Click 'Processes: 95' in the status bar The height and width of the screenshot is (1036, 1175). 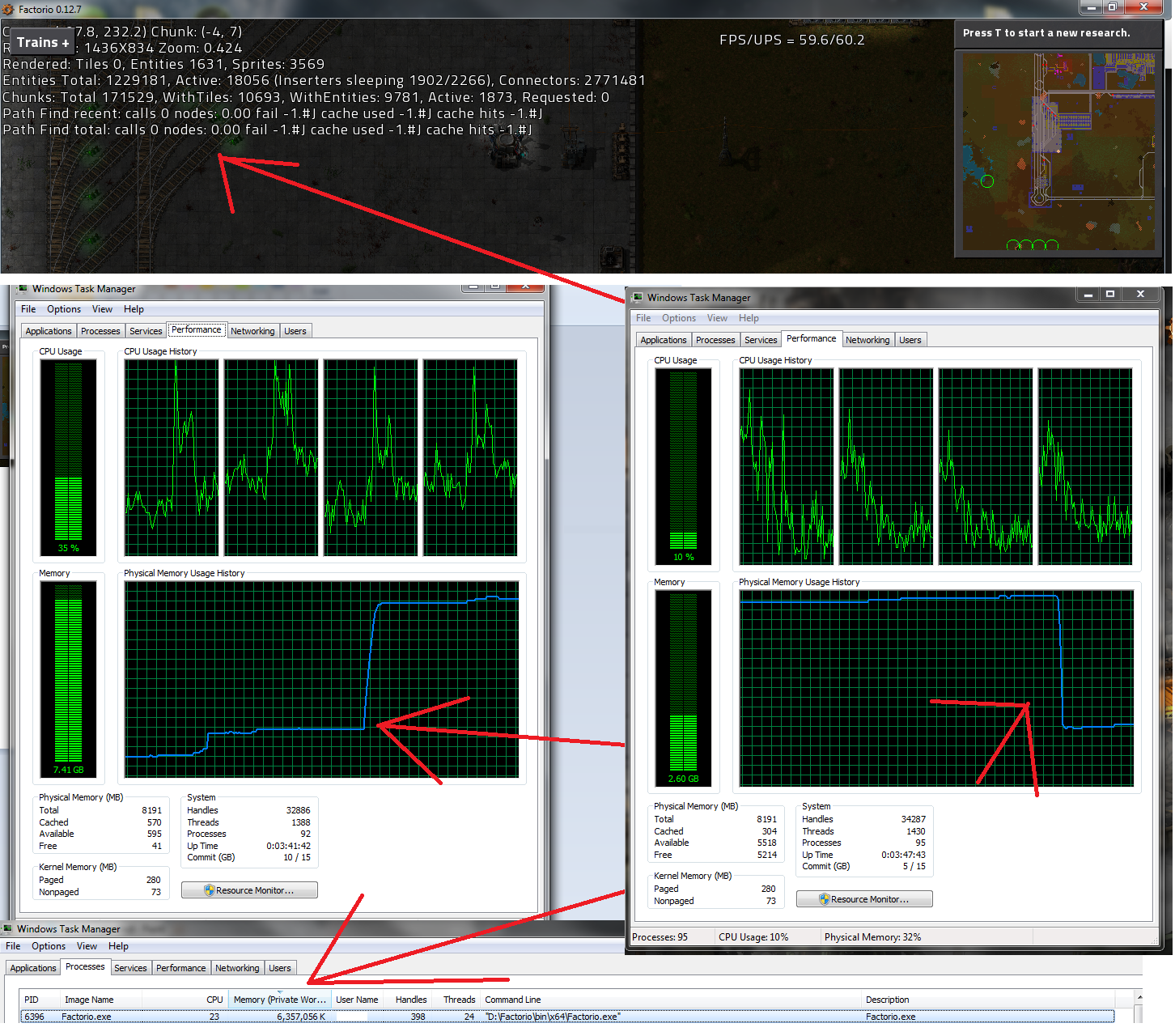click(660, 937)
